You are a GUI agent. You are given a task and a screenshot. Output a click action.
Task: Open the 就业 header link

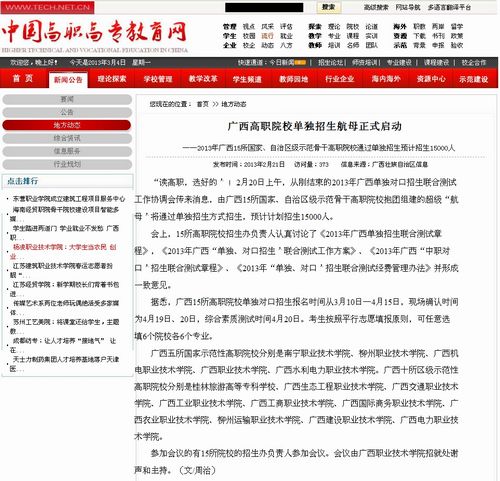tap(286, 36)
